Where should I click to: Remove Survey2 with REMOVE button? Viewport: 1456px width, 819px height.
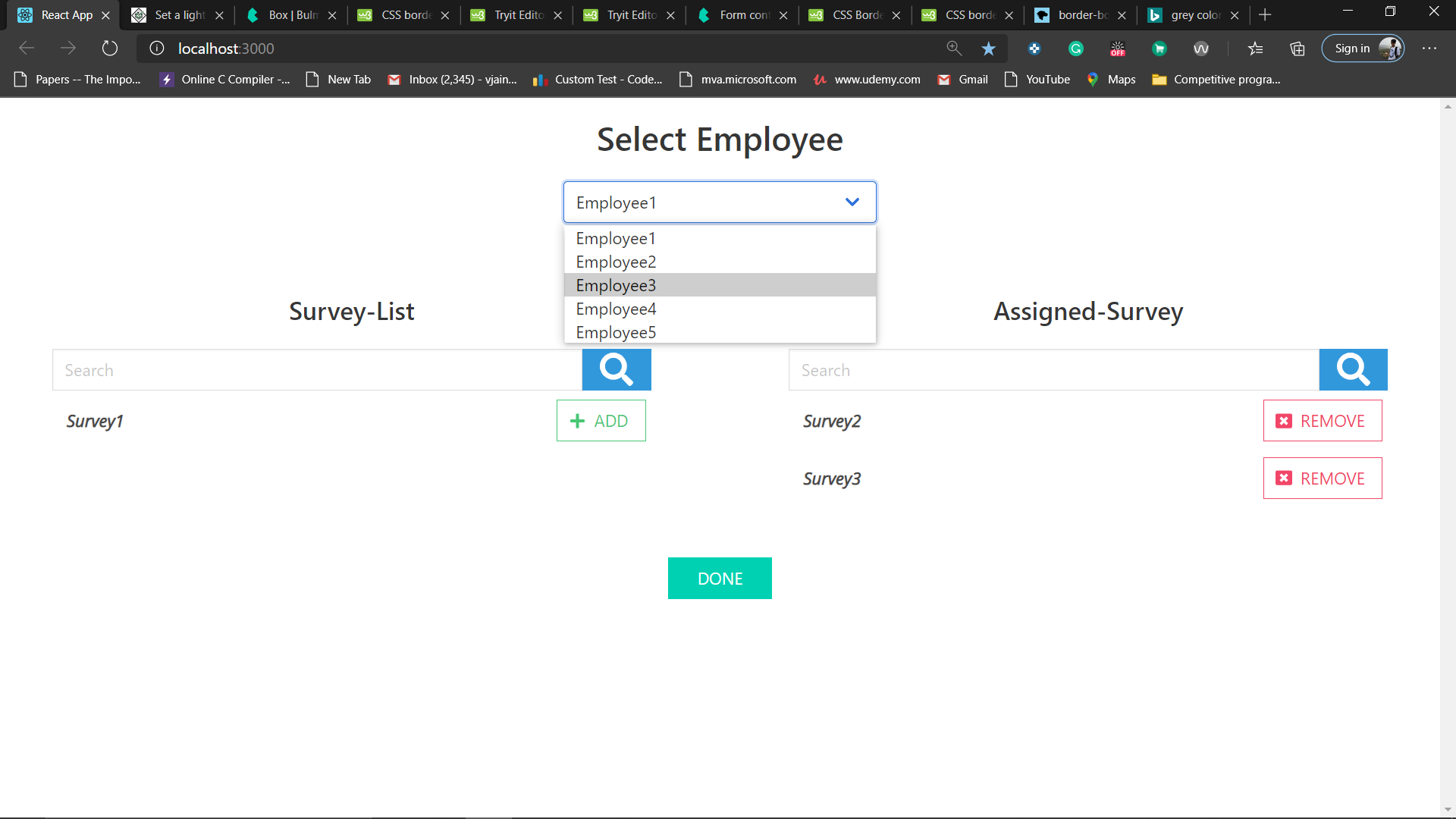coord(1322,421)
